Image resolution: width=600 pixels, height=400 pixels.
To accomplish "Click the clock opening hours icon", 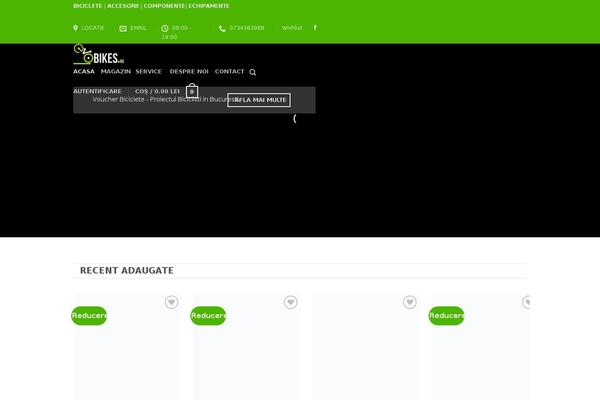I will point(165,28).
